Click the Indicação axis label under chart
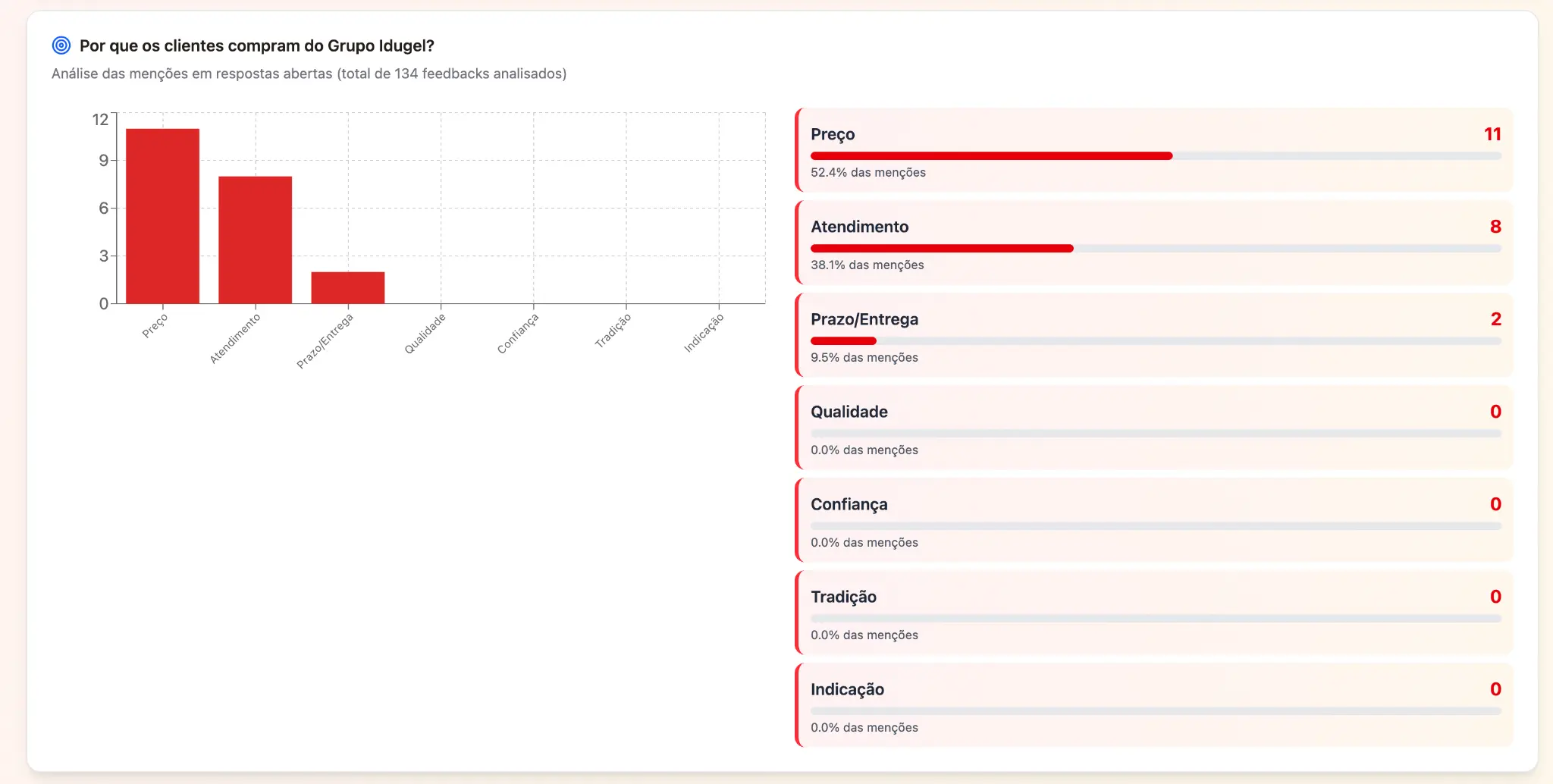 (x=703, y=334)
